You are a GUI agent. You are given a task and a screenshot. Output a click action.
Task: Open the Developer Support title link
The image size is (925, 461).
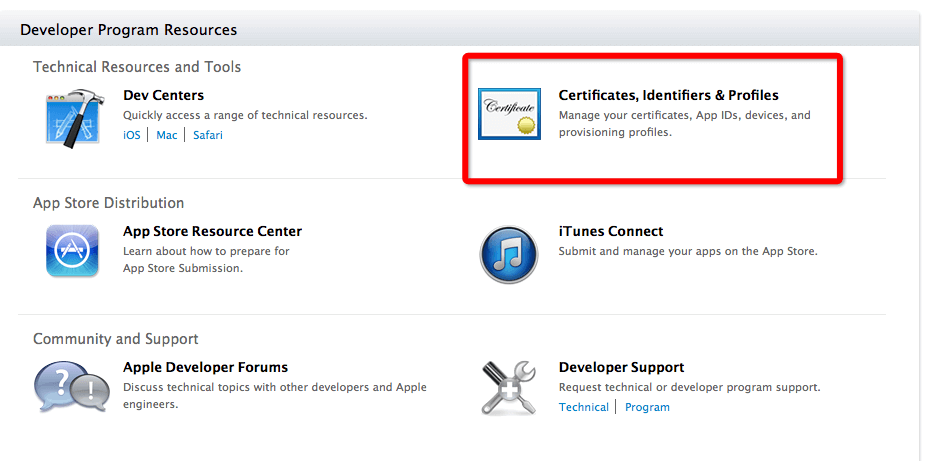coord(621,367)
